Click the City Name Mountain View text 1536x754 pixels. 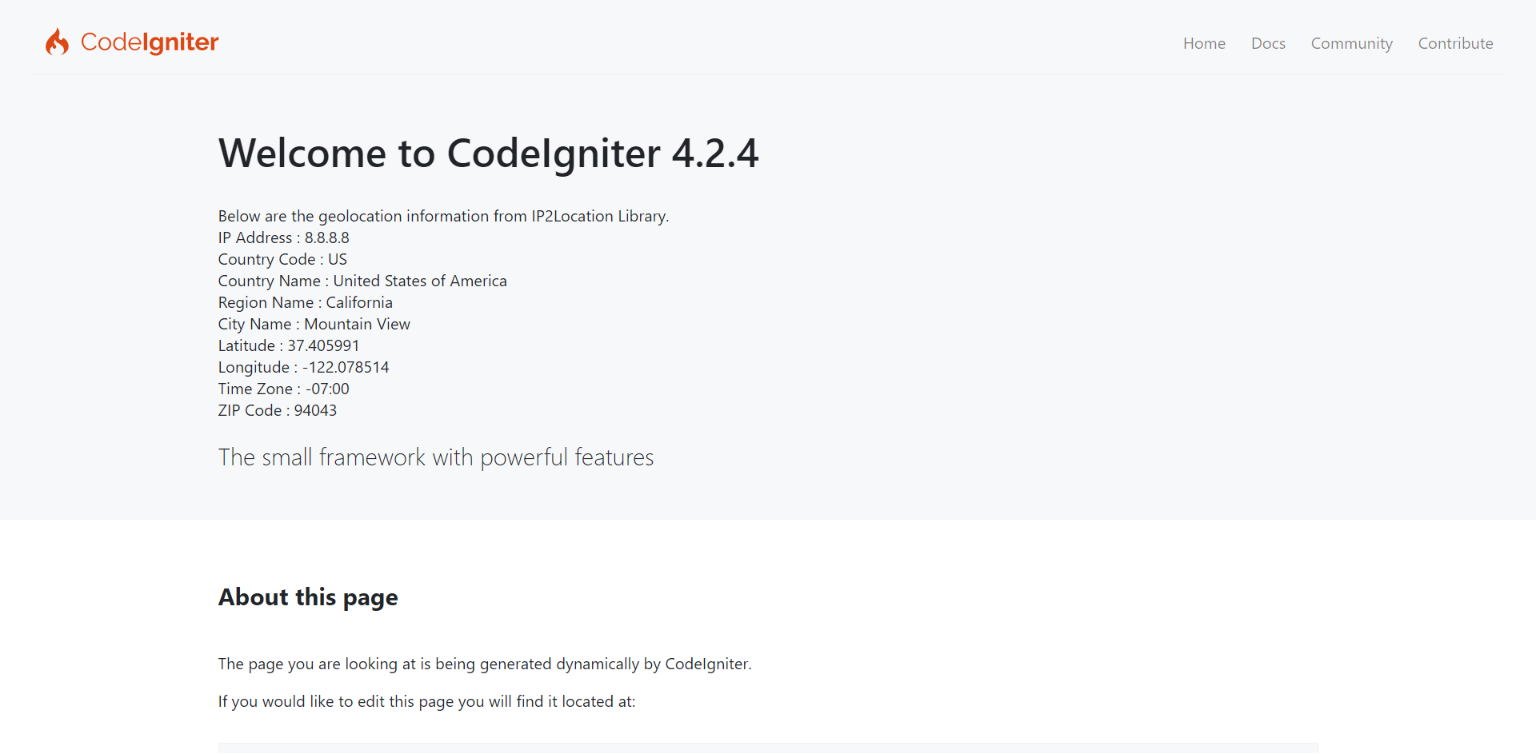coord(314,324)
